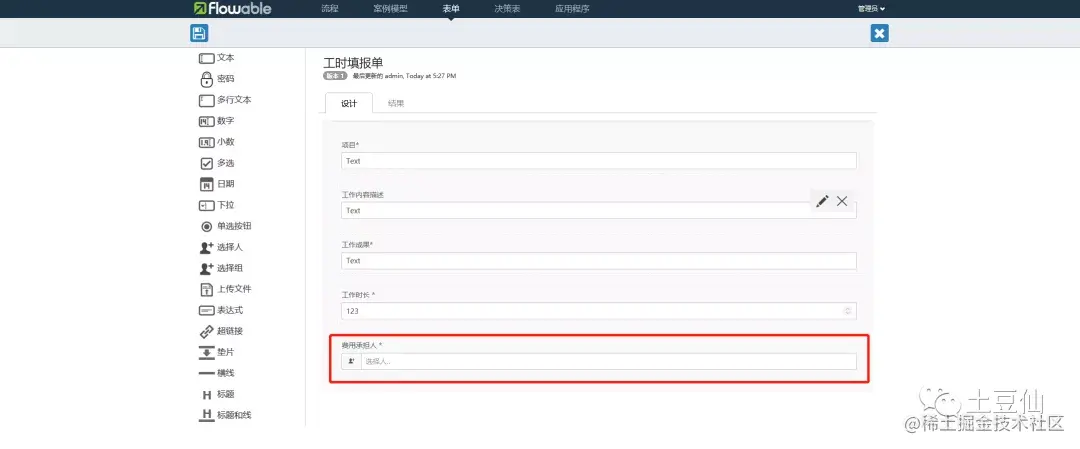Viewport: 1080px width, 449px height.
Task: Click the 工作内容描述 field label
Action: click(x=362, y=195)
